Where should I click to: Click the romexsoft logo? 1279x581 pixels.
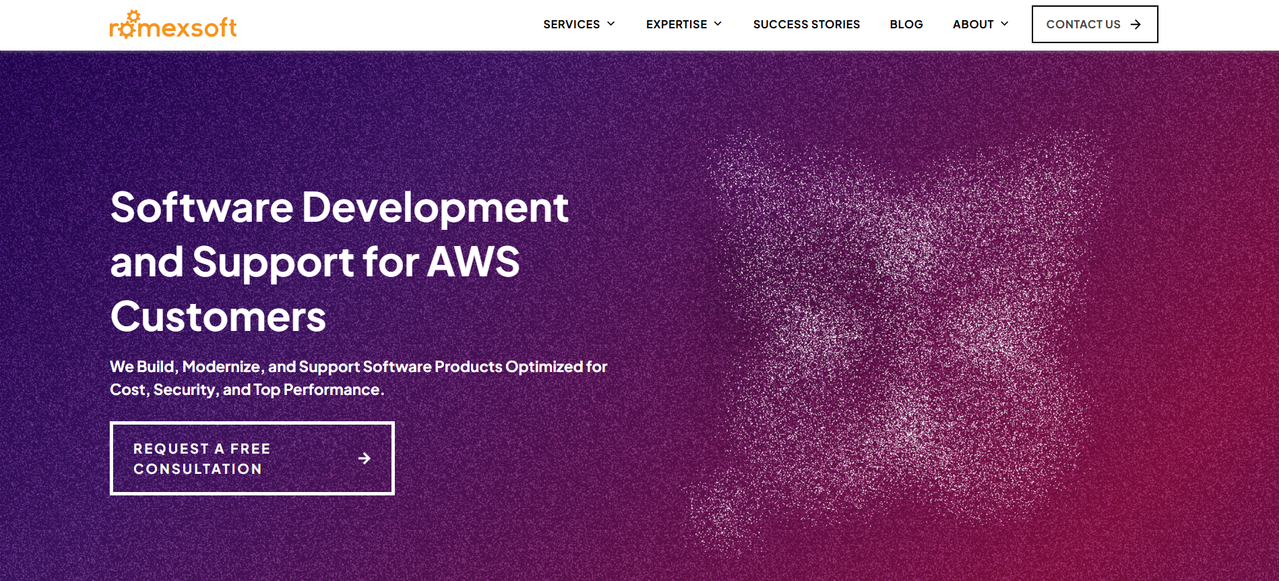173,25
